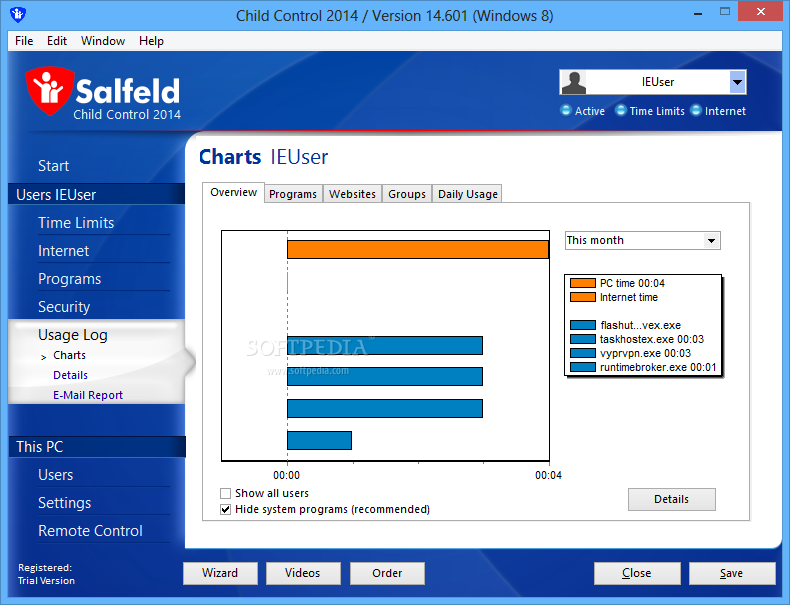
Task: Click the '00:00' axis label
Action: pos(286,475)
